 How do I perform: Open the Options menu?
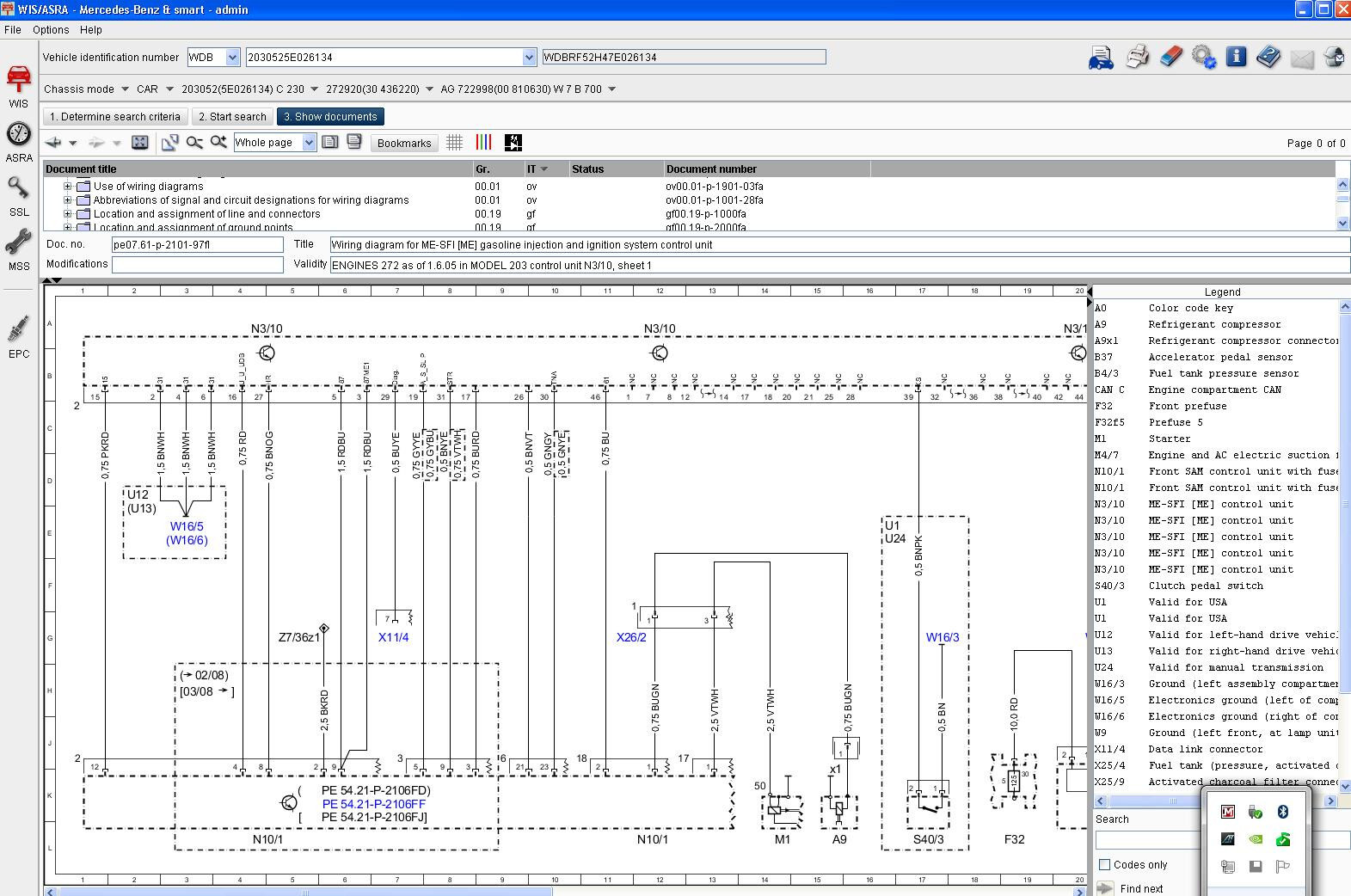51,29
